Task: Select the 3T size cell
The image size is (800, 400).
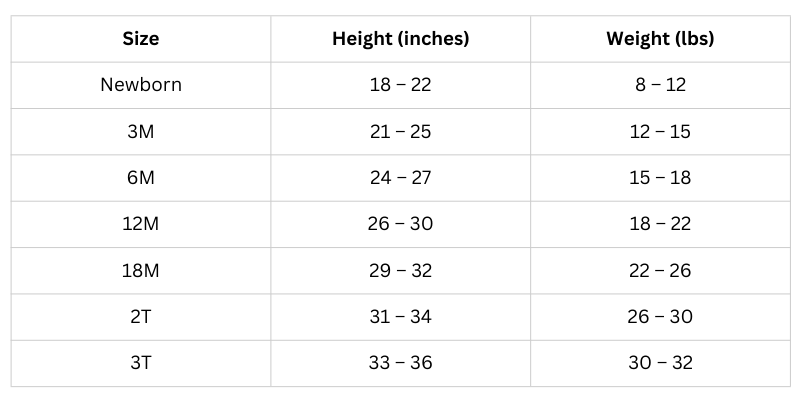Action: pyautogui.click(x=141, y=362)
